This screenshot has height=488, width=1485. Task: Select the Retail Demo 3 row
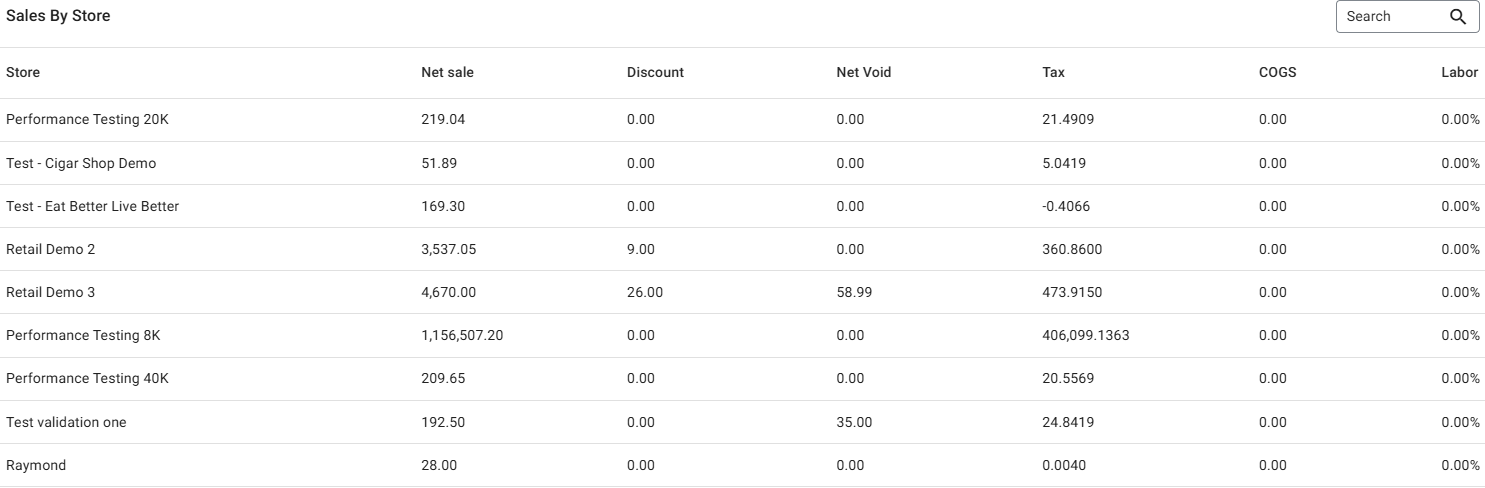51,292
